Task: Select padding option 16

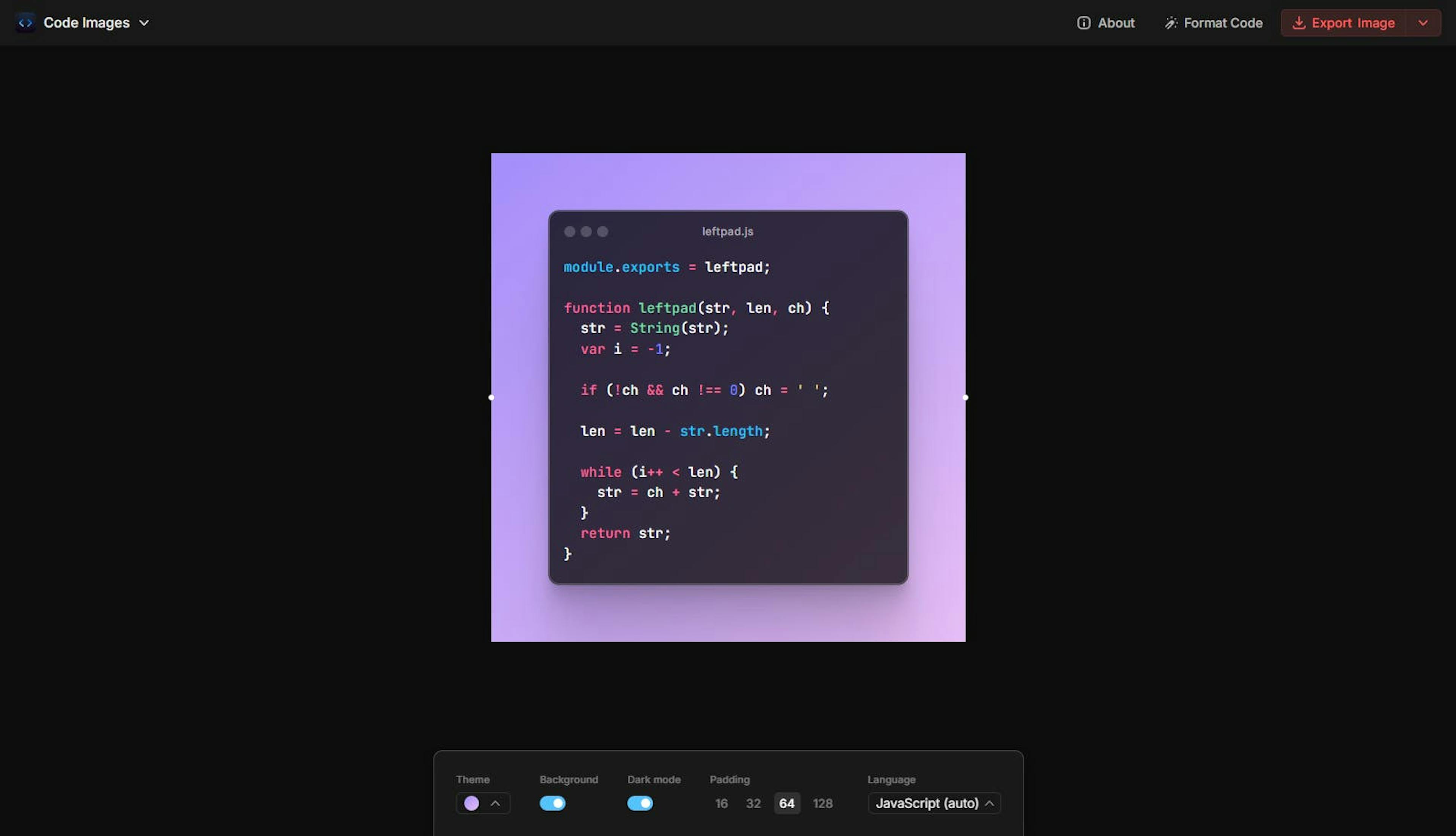Action: [721, 803]
